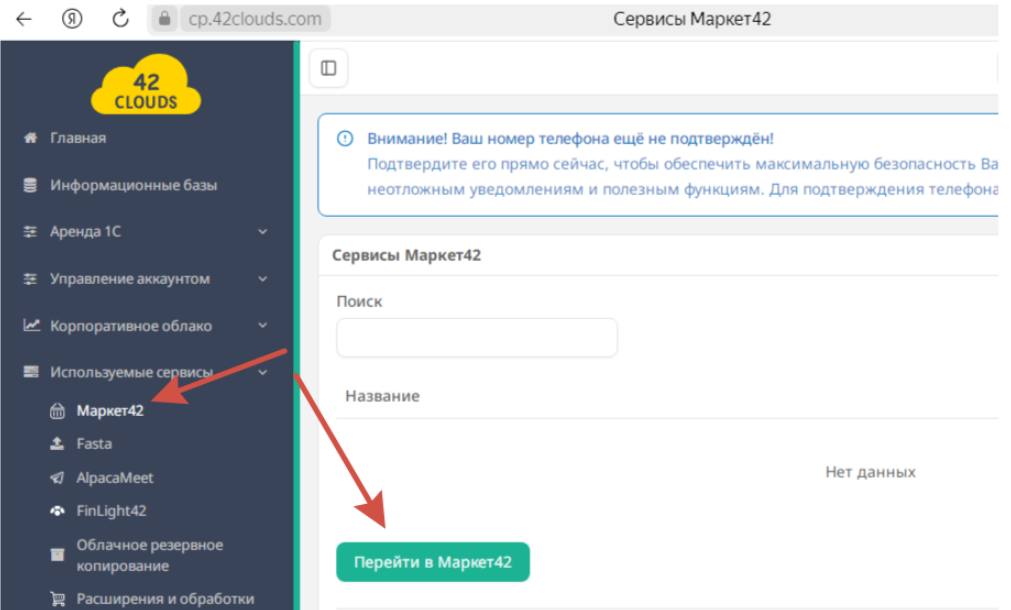
Task: Select Управление аккаунтом menu label
Action: point(130,279)
